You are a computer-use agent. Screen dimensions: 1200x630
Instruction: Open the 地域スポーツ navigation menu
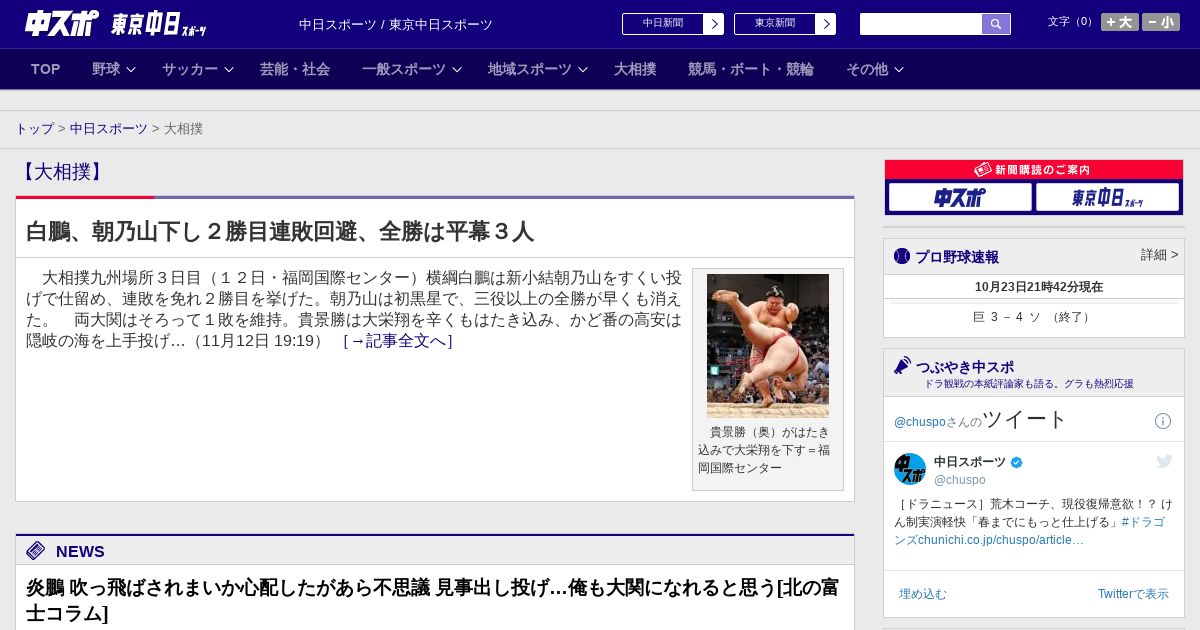coord(530,69)
